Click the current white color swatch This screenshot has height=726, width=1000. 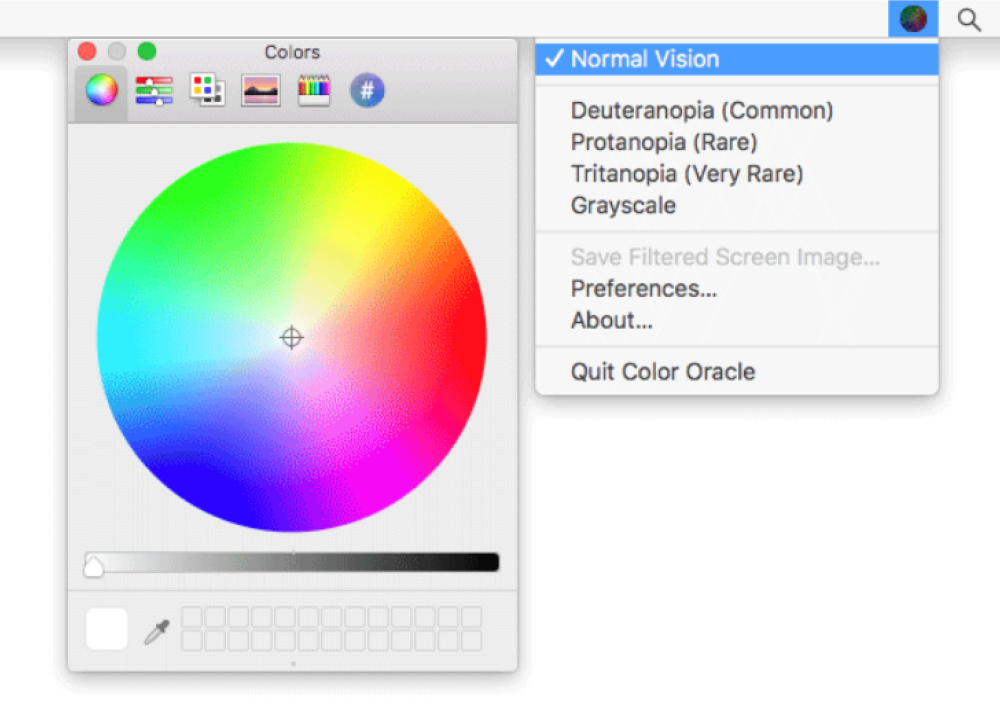107,629
